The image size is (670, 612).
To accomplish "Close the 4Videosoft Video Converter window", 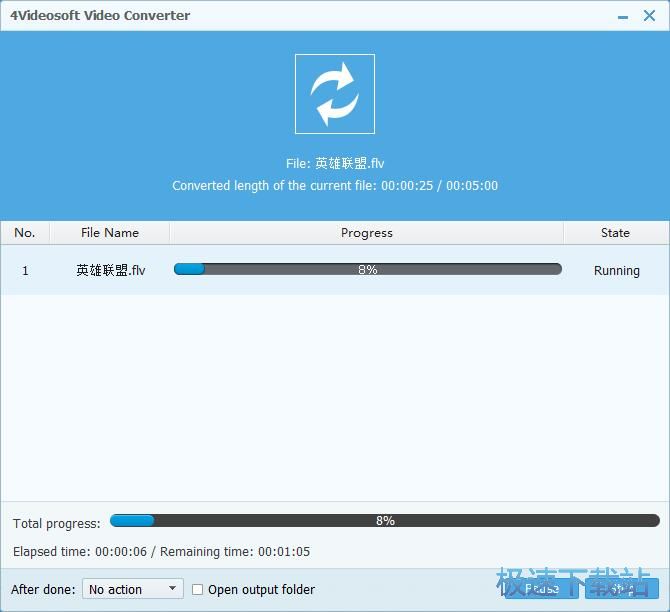I will 649,16.
